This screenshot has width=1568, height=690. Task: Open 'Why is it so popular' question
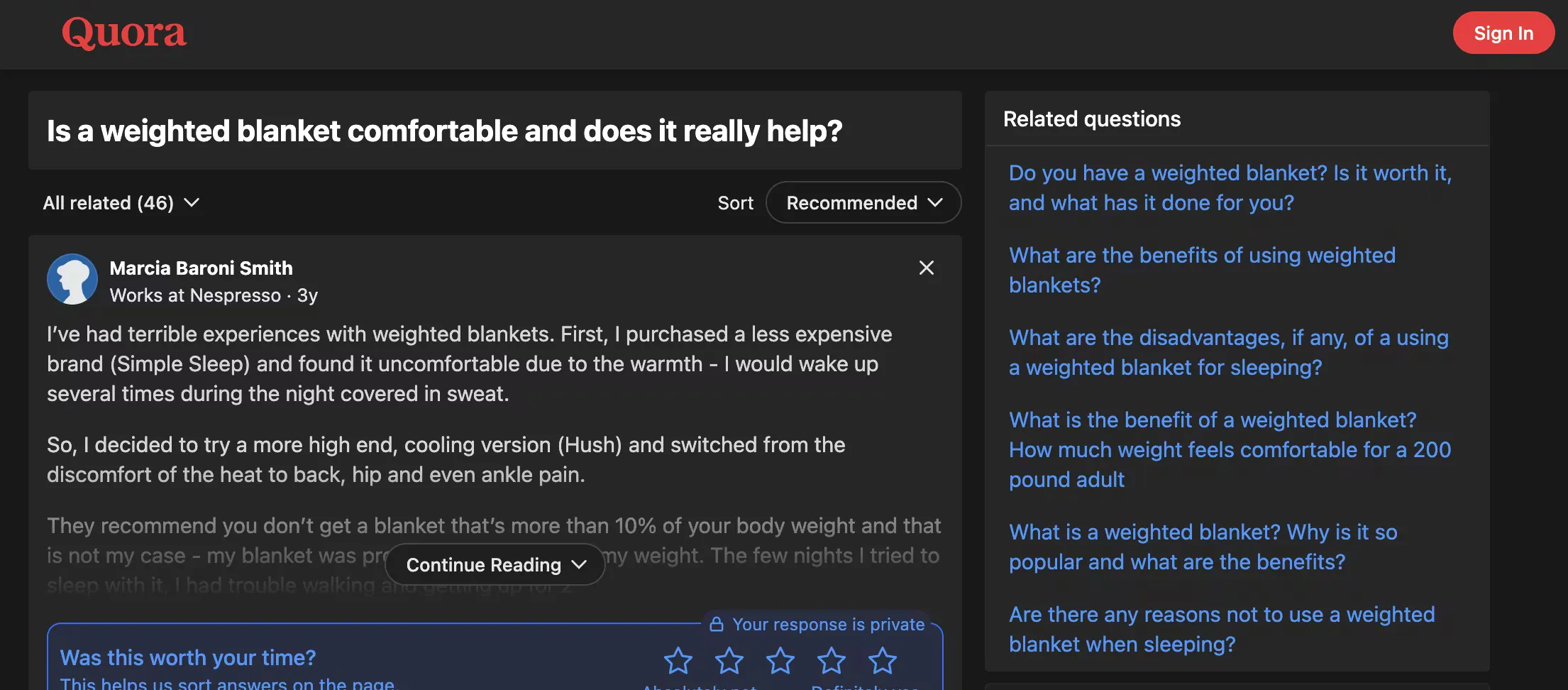pos(1203,547)
